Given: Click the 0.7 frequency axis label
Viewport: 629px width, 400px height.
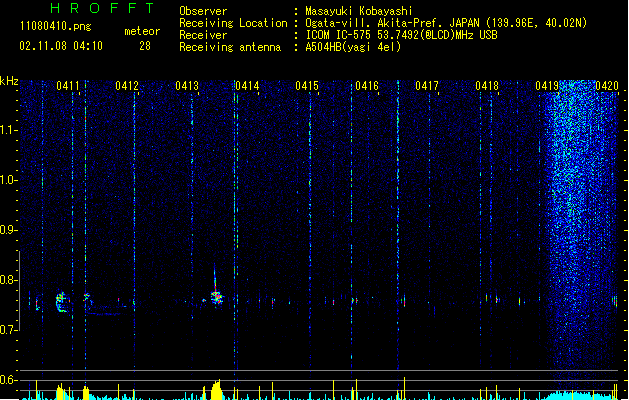Looking at the screenshot, I should (9, 330).
